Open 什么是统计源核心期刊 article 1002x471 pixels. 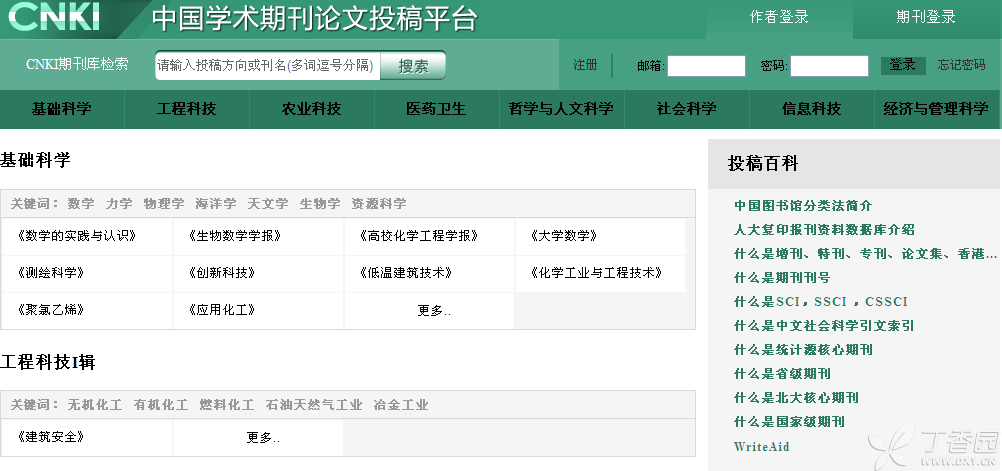click(803, 350)
